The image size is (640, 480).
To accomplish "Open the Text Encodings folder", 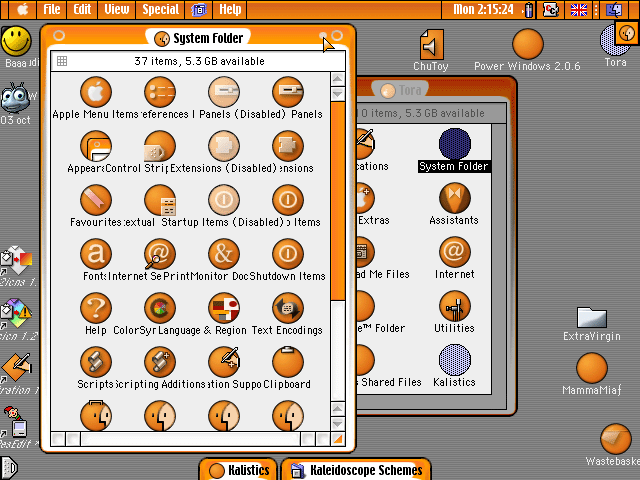I will pyautogui.click(x=288, y=308).
